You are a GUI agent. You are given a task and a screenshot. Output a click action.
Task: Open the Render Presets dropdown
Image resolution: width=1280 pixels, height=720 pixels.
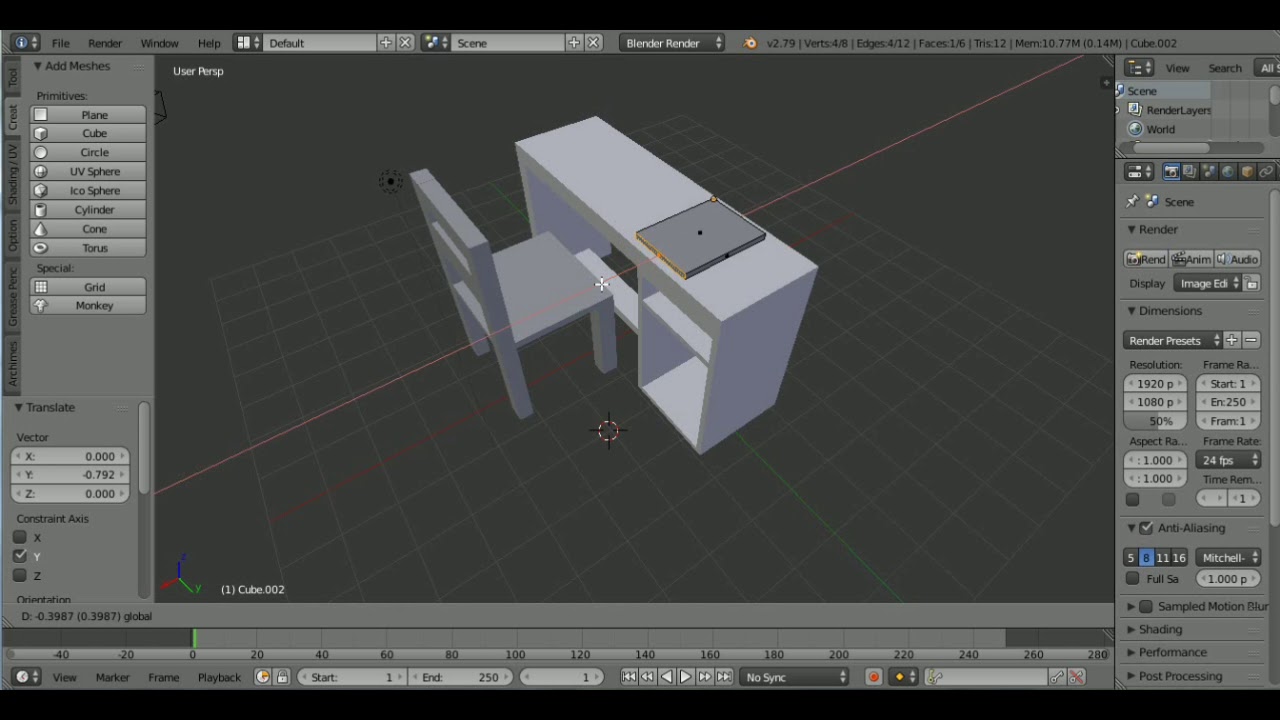(x=1173, y=341)
